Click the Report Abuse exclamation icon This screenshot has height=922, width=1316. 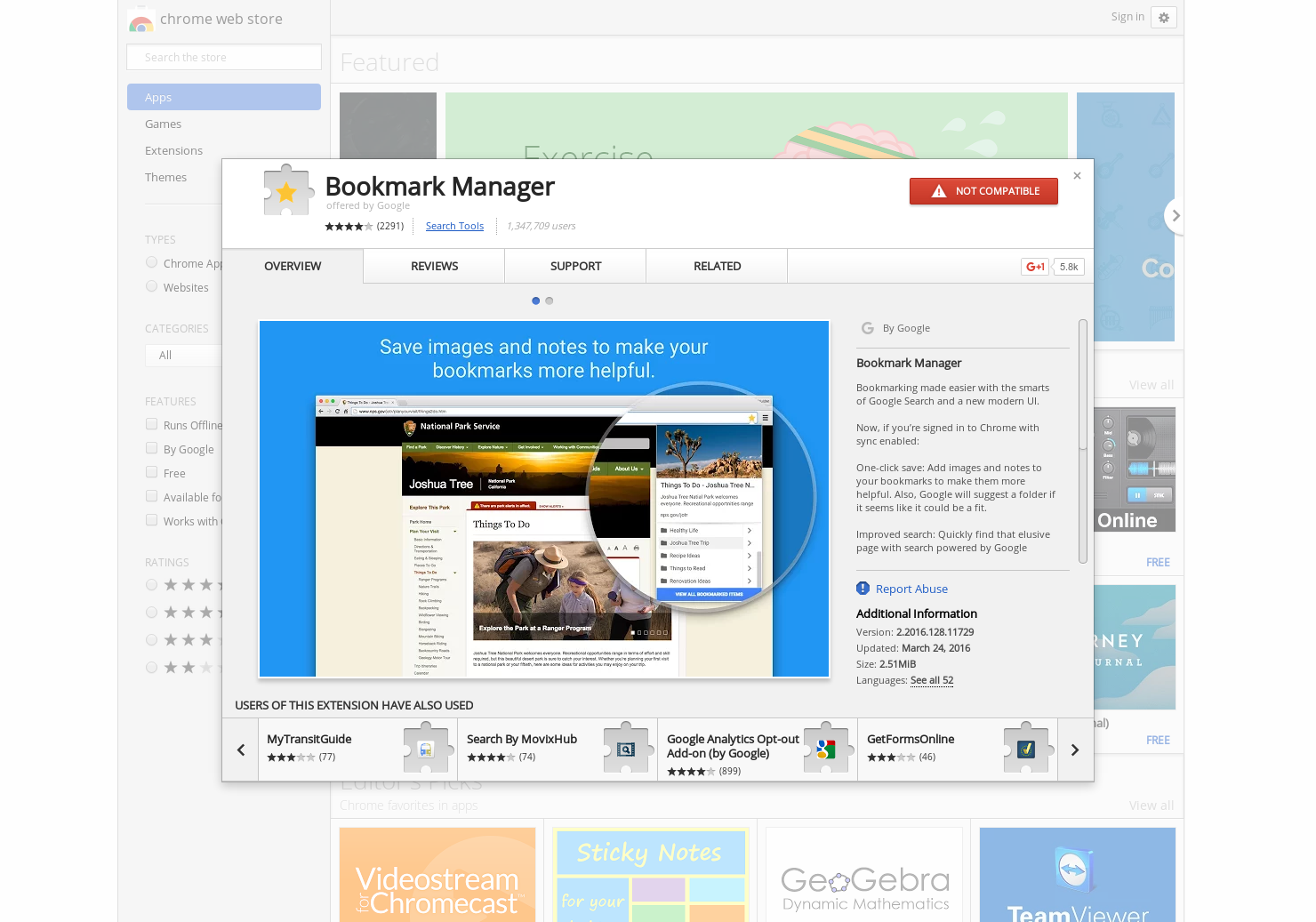click(862, 588)
